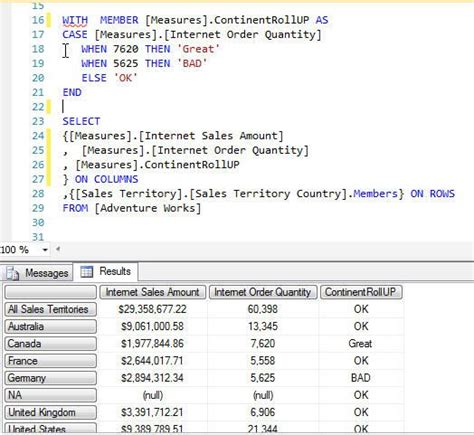Click the SELECT keyword on line 23
Screen dimensions: 474x435
(x=81, y=121)
